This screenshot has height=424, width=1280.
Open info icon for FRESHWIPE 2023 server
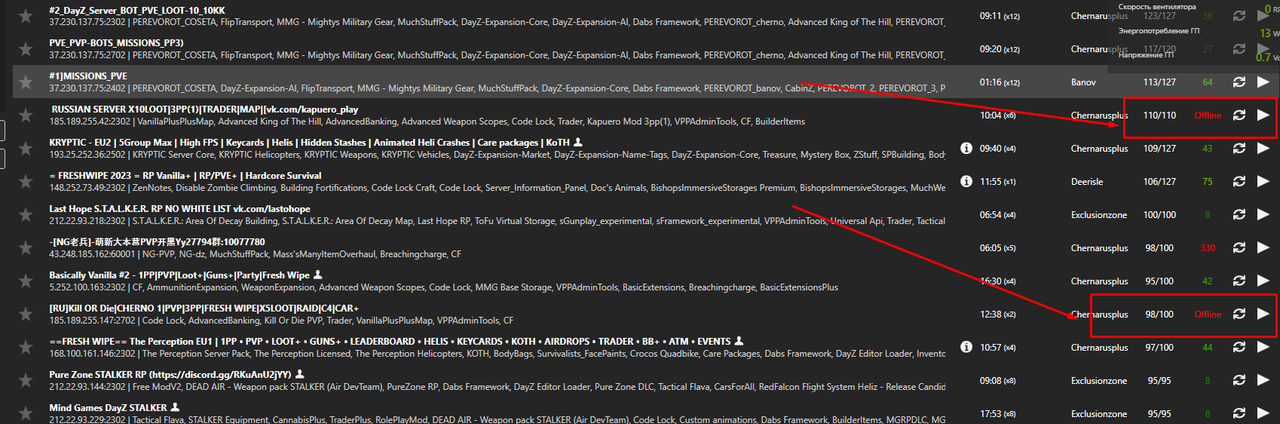(966, 181)
